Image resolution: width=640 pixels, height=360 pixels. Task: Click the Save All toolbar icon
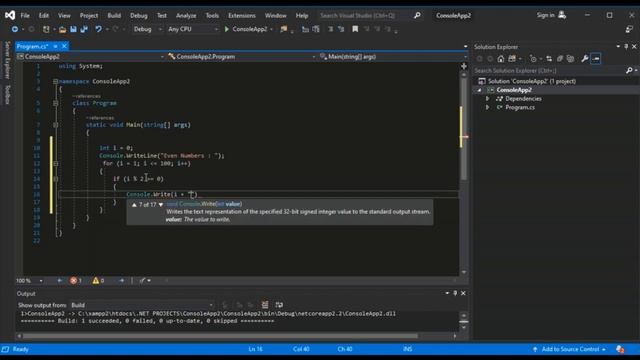click(x=84, y=29)
